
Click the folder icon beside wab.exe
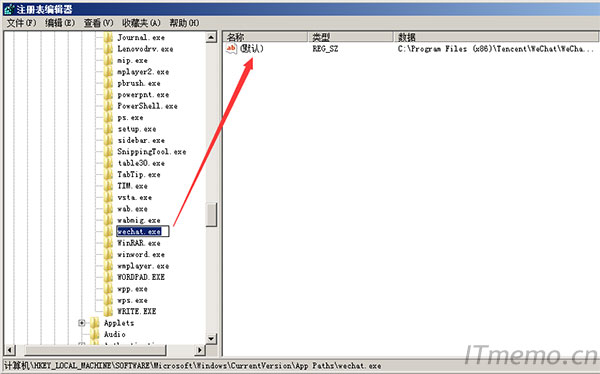pos(108,209)
